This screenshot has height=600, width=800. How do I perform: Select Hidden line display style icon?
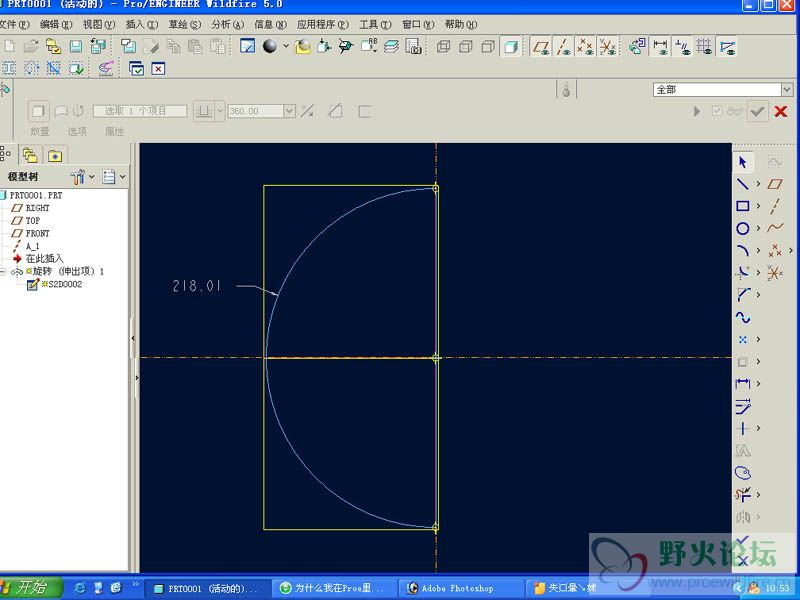click(x=466, y=47)
